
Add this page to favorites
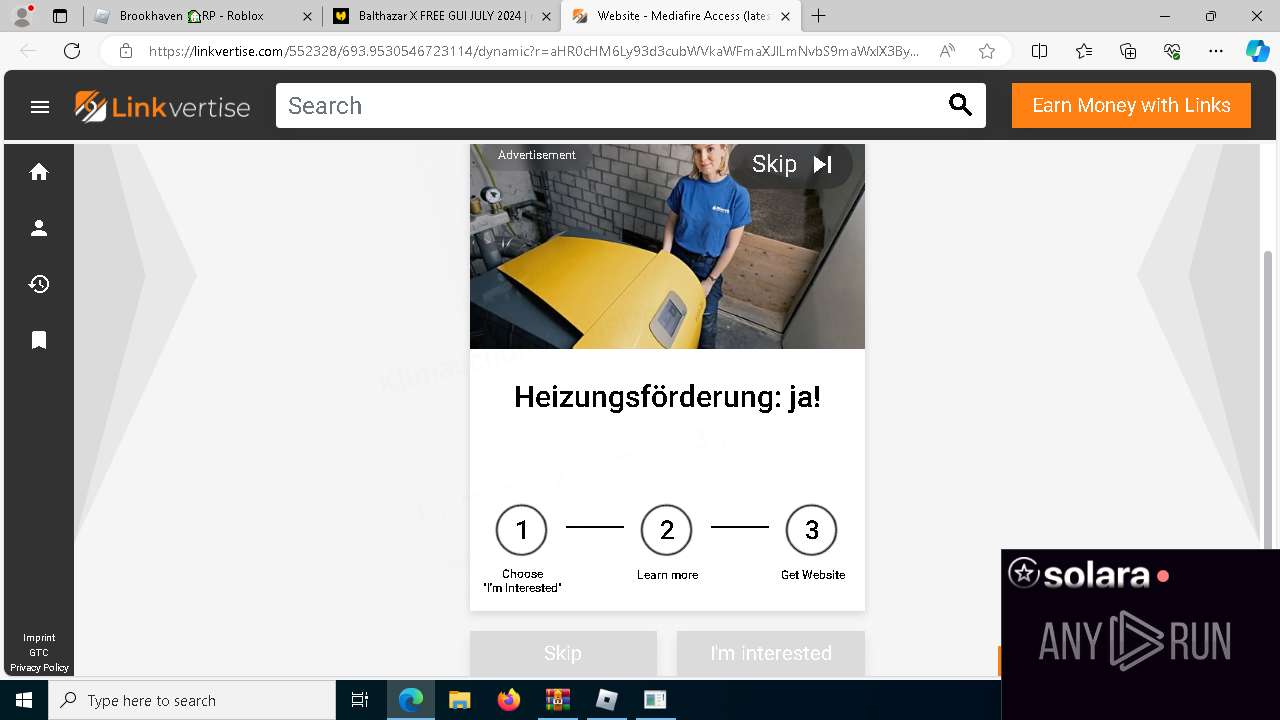click(987, 51)
